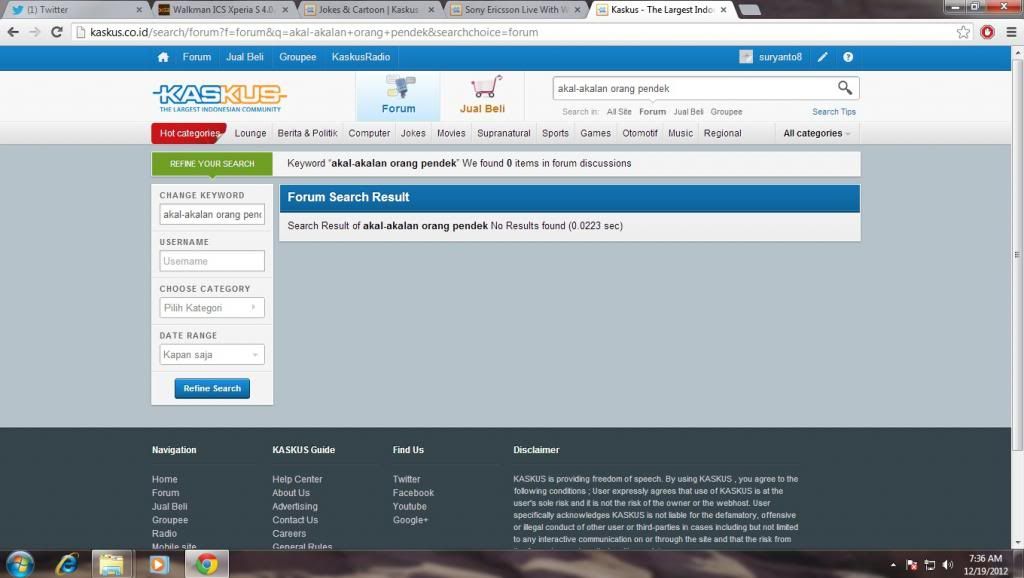Click the pencil edit icon
1024x578 pixels.
822,57
